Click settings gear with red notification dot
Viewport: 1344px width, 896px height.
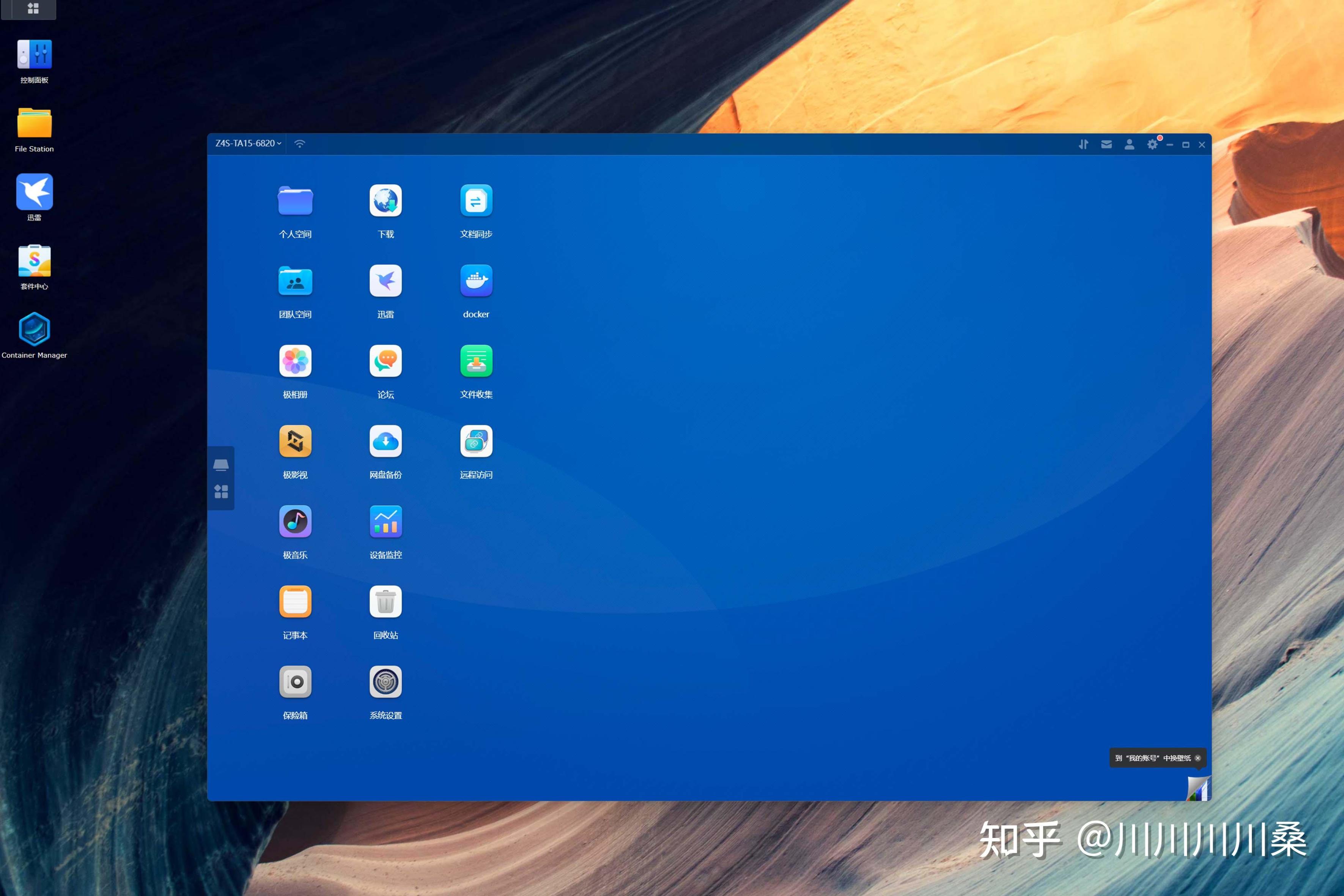click(1152, 145)
